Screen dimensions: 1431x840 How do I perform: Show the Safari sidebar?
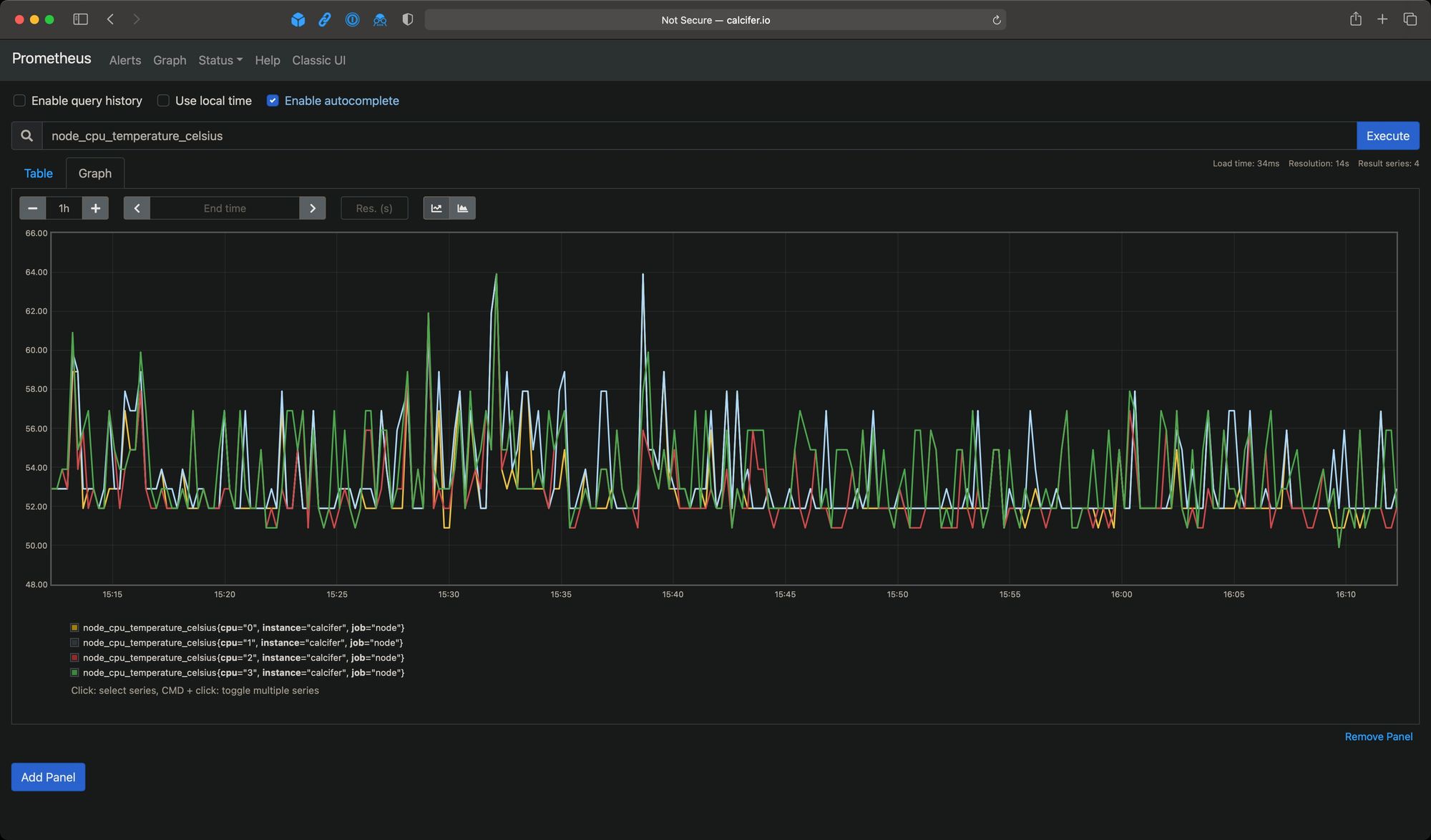click(x=80, y=19)
